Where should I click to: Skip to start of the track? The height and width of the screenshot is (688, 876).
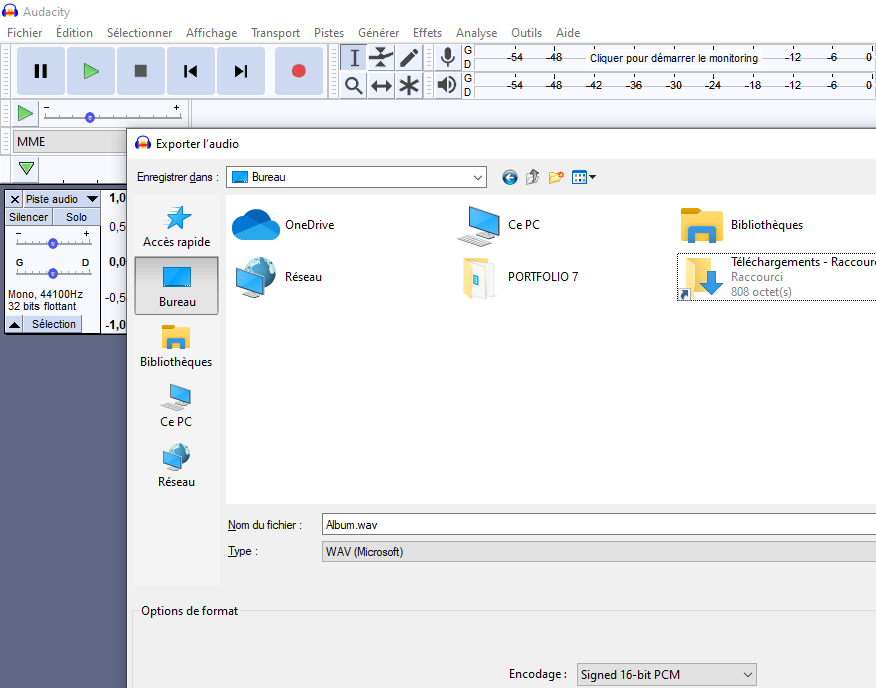191,71
